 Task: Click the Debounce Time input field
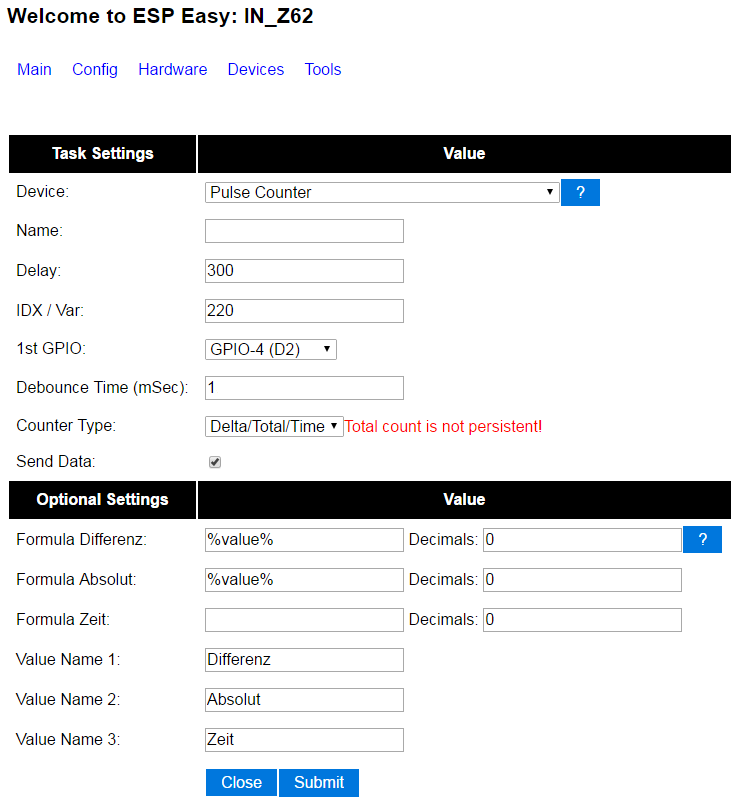pos(304,388)
